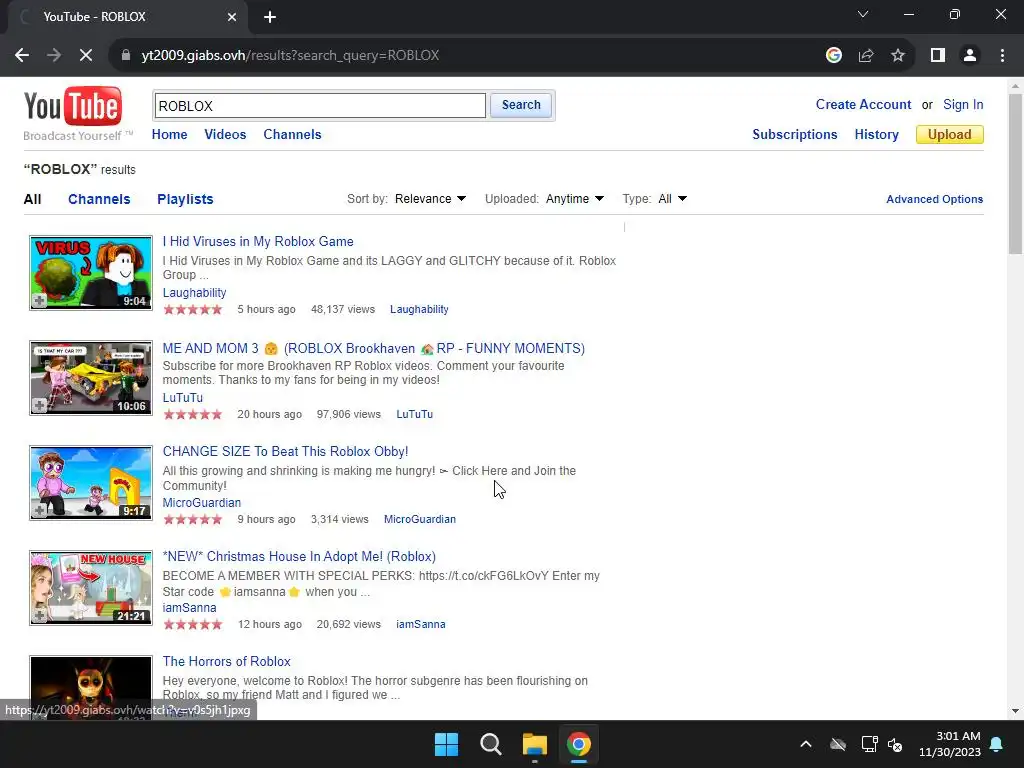Click Chrome icon in taskbar
This screenshot has height=768, width=1024.
pos(579,744)
